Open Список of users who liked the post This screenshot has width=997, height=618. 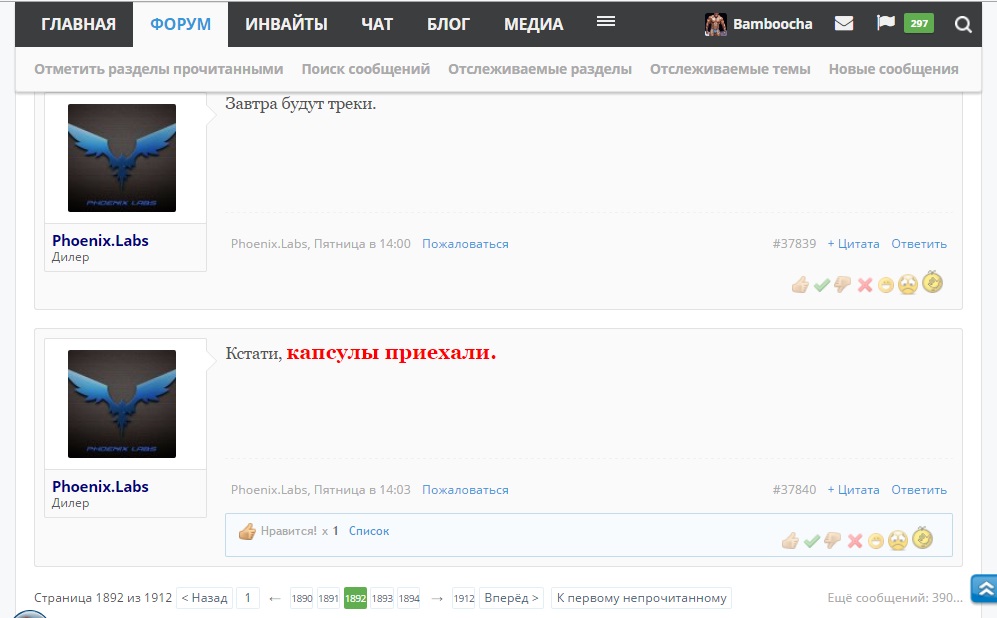(x=369, y=531)
